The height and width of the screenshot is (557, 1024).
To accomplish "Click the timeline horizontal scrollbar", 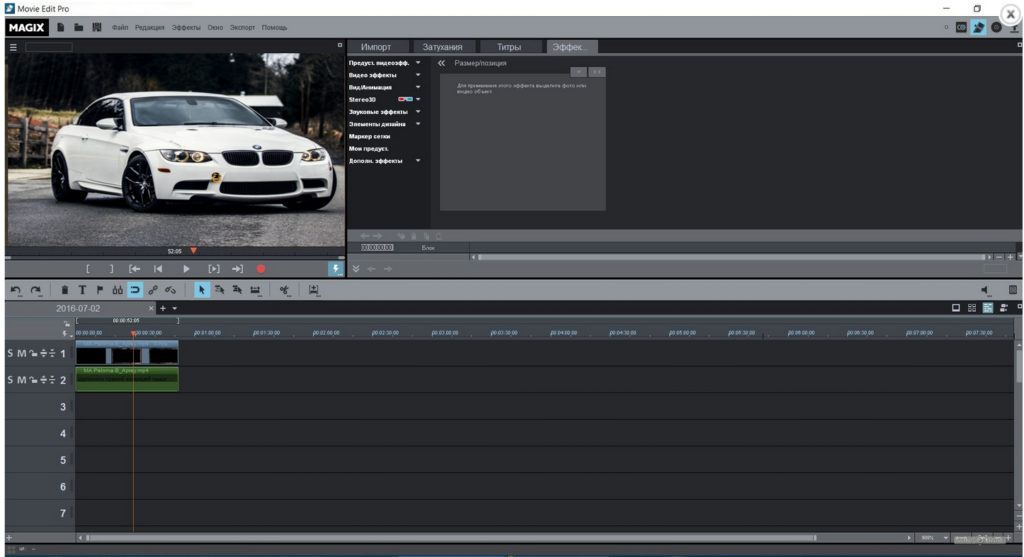I will click(450, 538).
